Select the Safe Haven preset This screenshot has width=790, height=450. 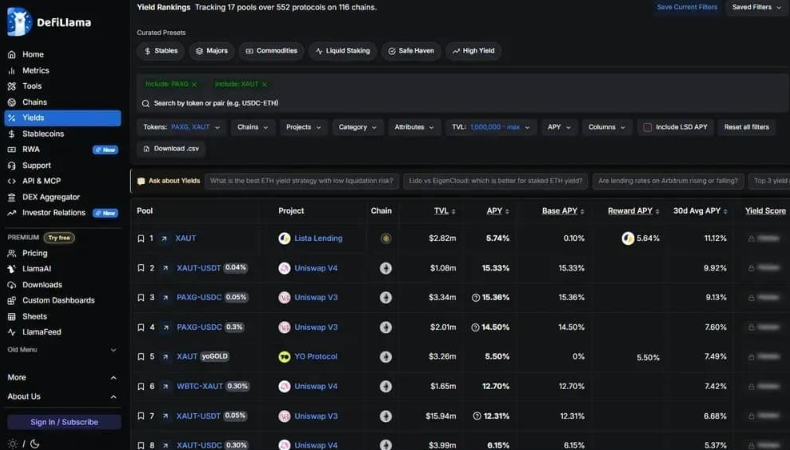(411, 51)
